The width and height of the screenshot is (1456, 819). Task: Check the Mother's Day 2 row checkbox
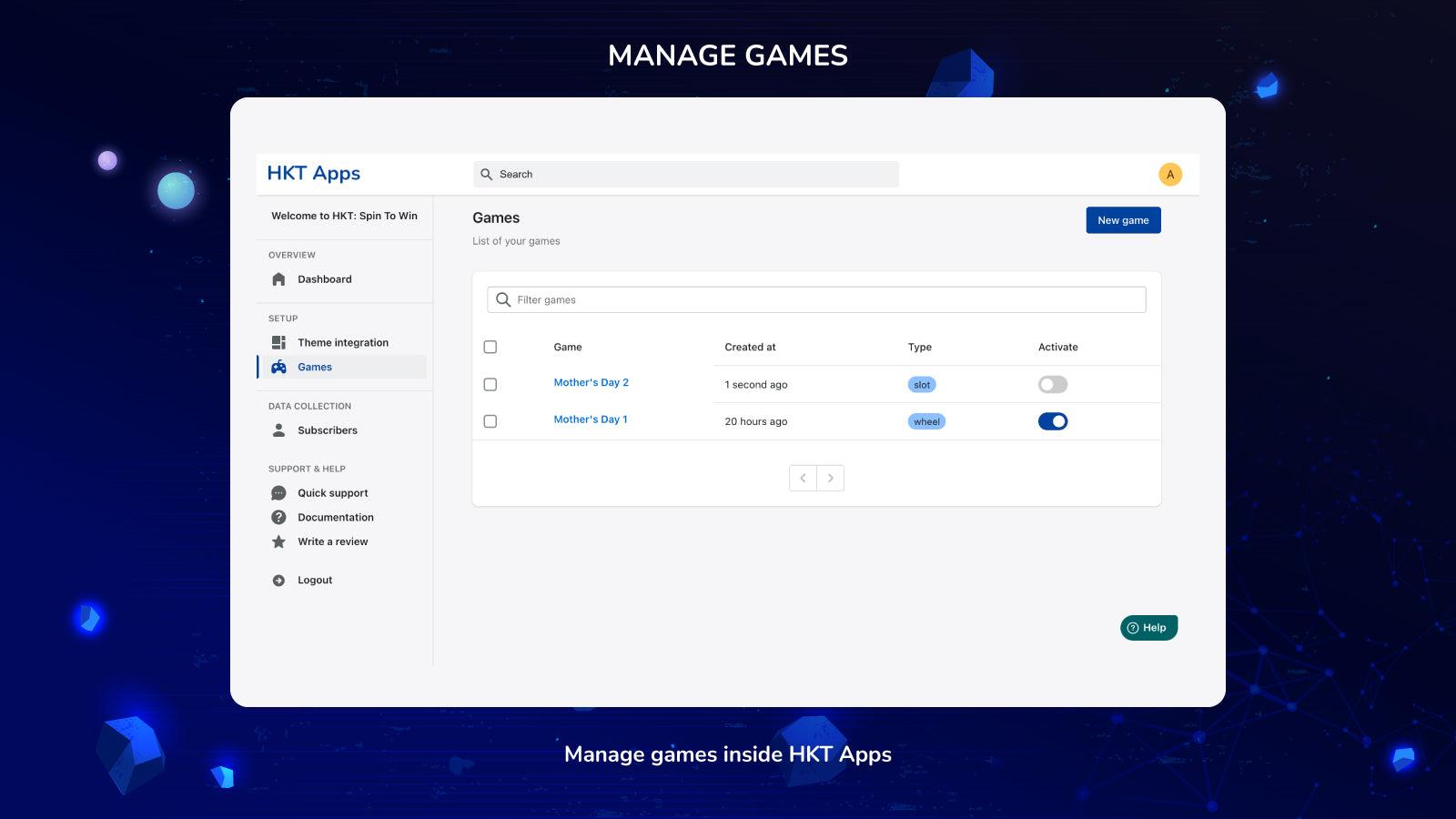[x=490, y=384]
